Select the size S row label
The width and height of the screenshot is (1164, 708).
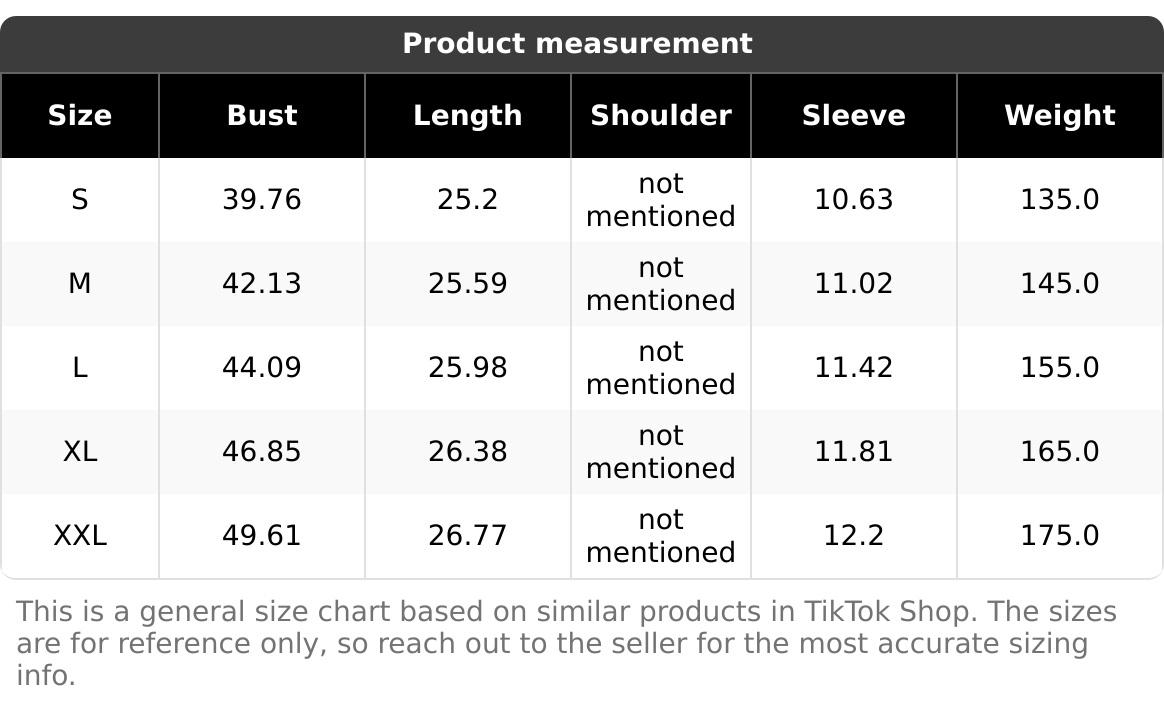[80, 200]
